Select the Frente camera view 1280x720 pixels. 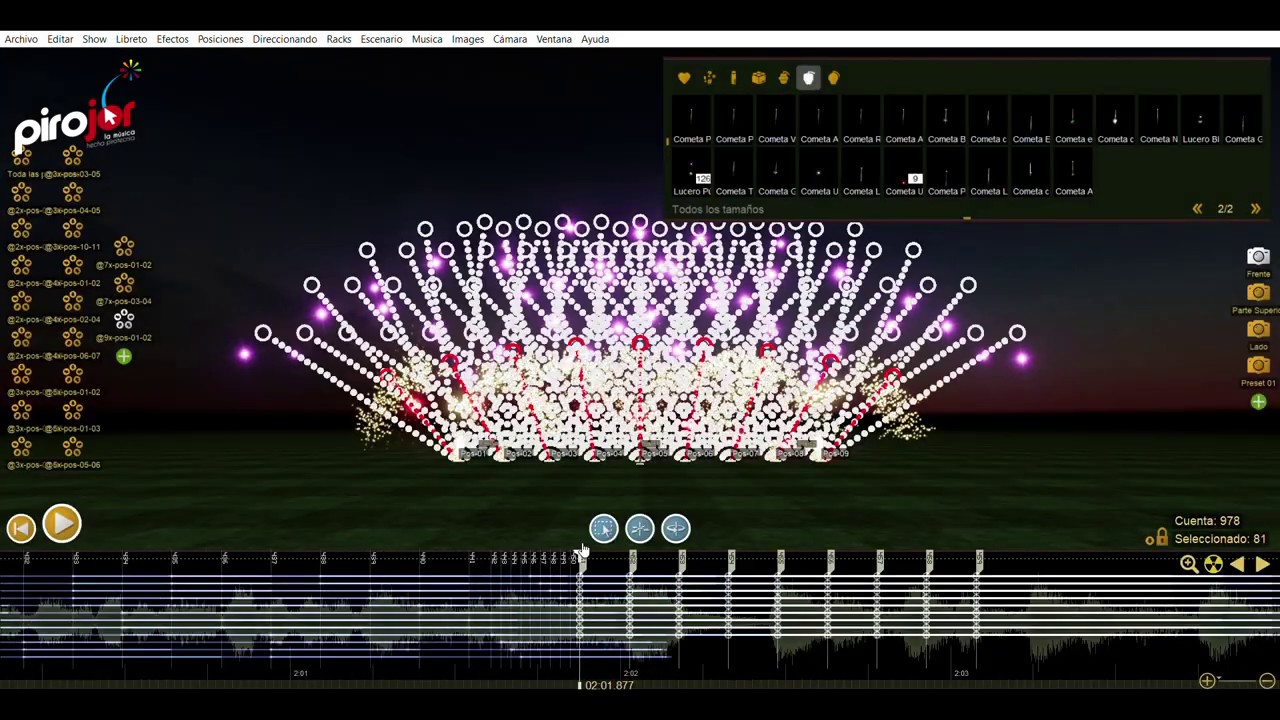(1258, 257)
